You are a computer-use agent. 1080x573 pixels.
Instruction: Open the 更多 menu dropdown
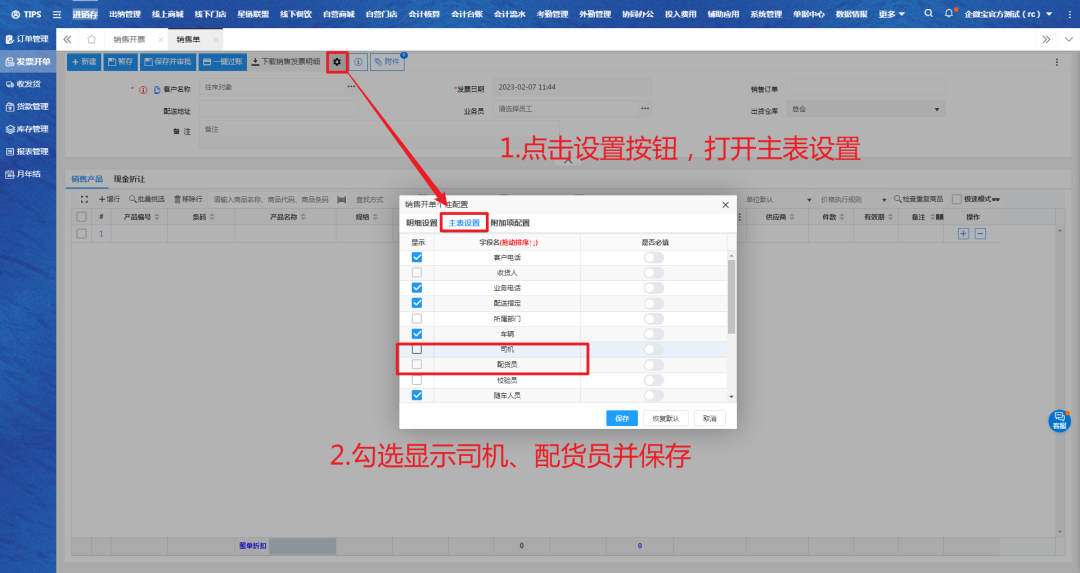tap(892, 14)
